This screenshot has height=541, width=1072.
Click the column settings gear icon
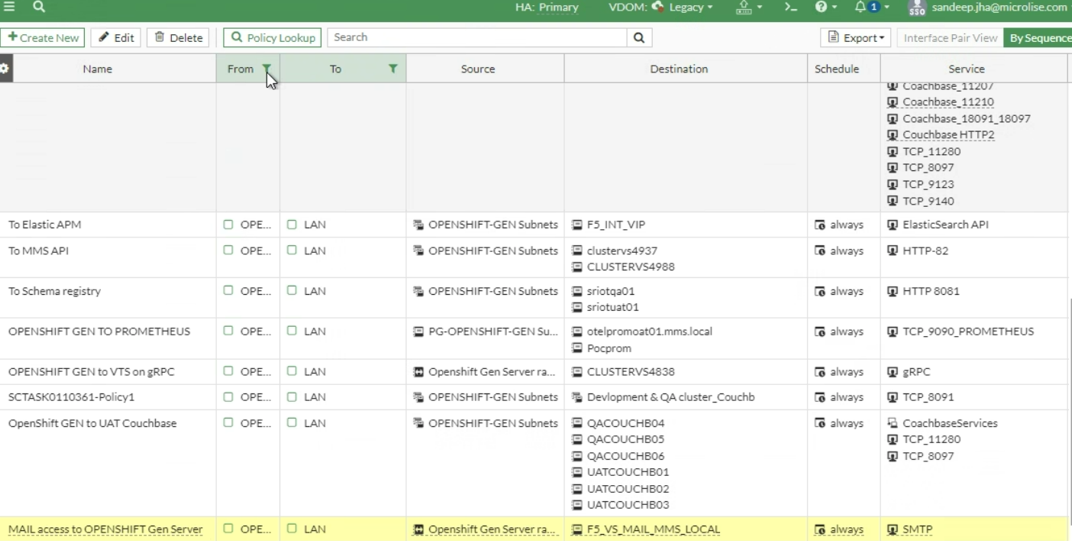pyautogui.click(x=5, y=69)
